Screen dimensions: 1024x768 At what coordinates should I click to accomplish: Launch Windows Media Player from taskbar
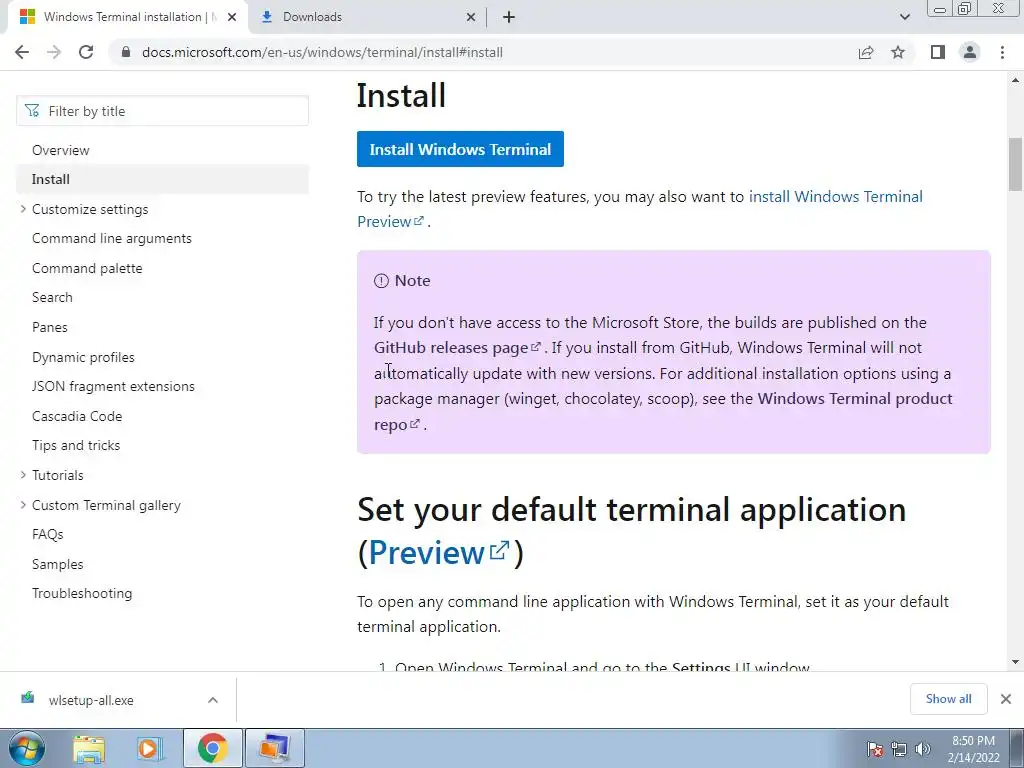click(150, 748)
